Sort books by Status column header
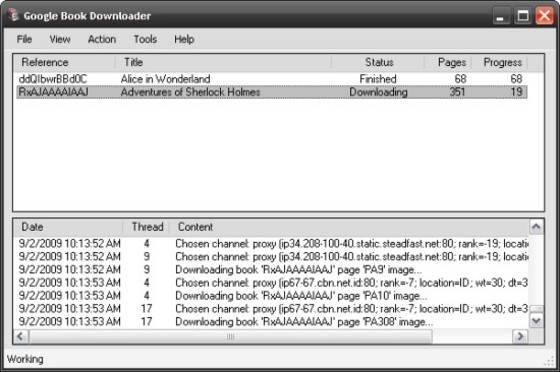The height and width of the screenshot is (372, 560). 378,62
